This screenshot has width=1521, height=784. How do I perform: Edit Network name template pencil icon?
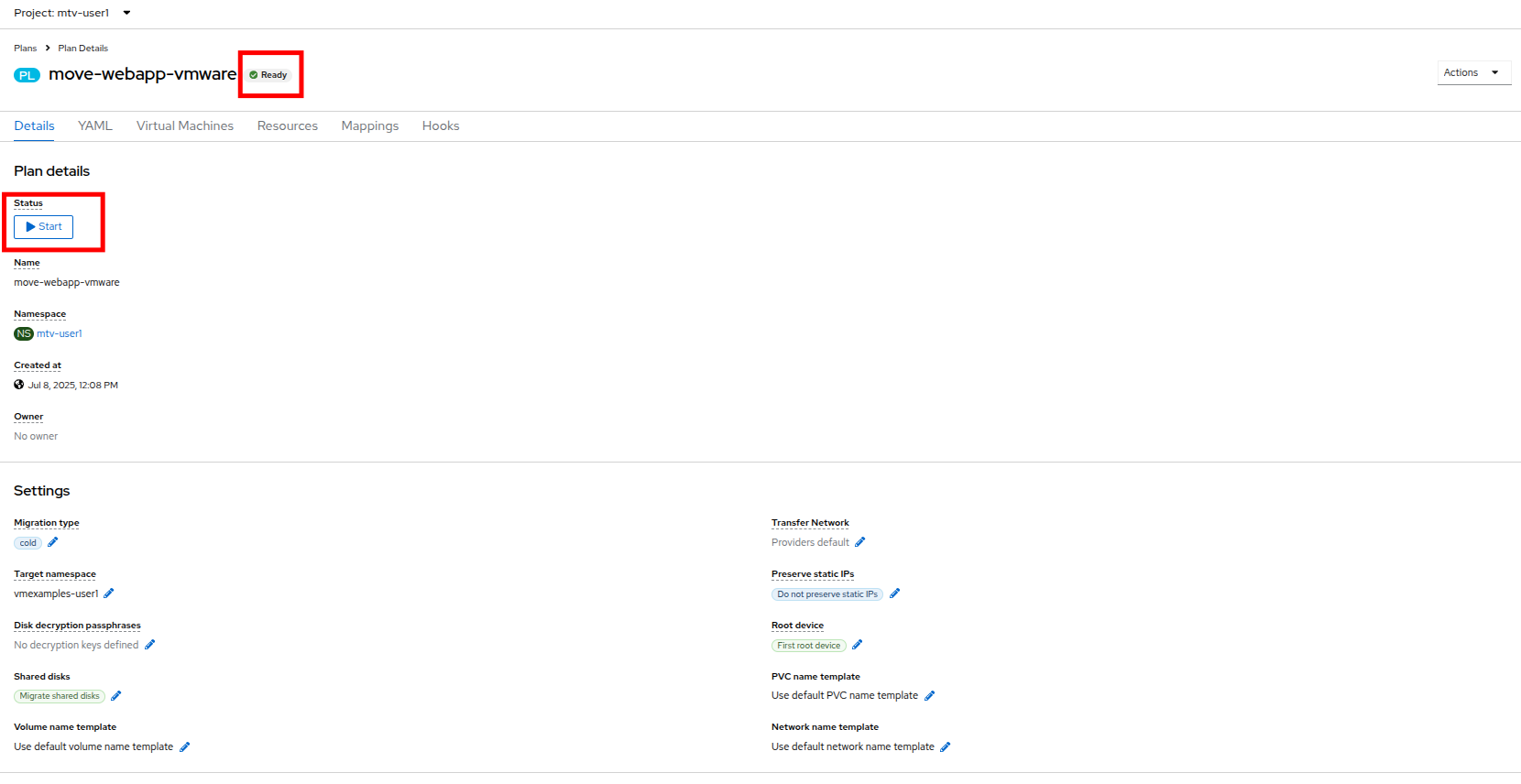[x=946, y=747]
